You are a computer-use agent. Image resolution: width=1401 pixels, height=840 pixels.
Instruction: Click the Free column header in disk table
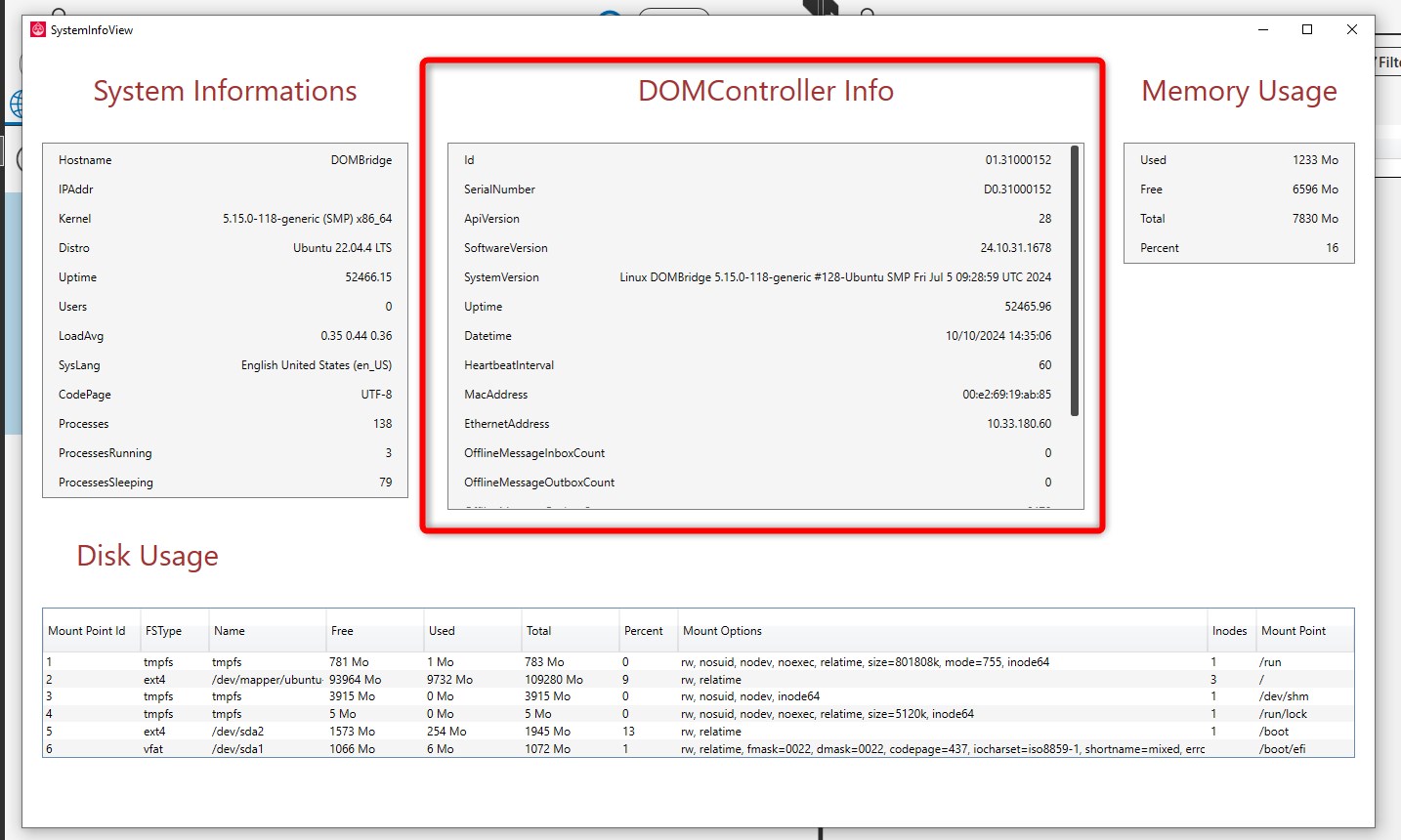(x=375, y=631)
